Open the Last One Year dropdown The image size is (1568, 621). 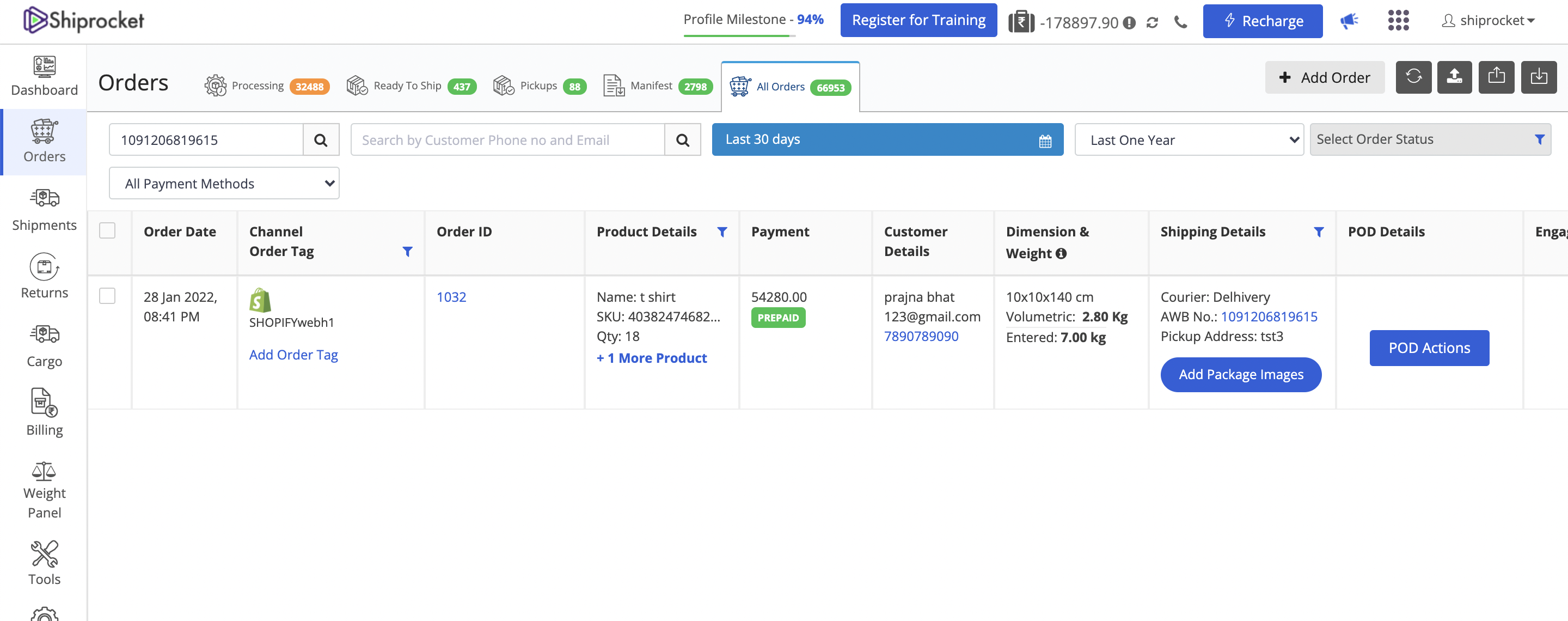click(1188, 140)
